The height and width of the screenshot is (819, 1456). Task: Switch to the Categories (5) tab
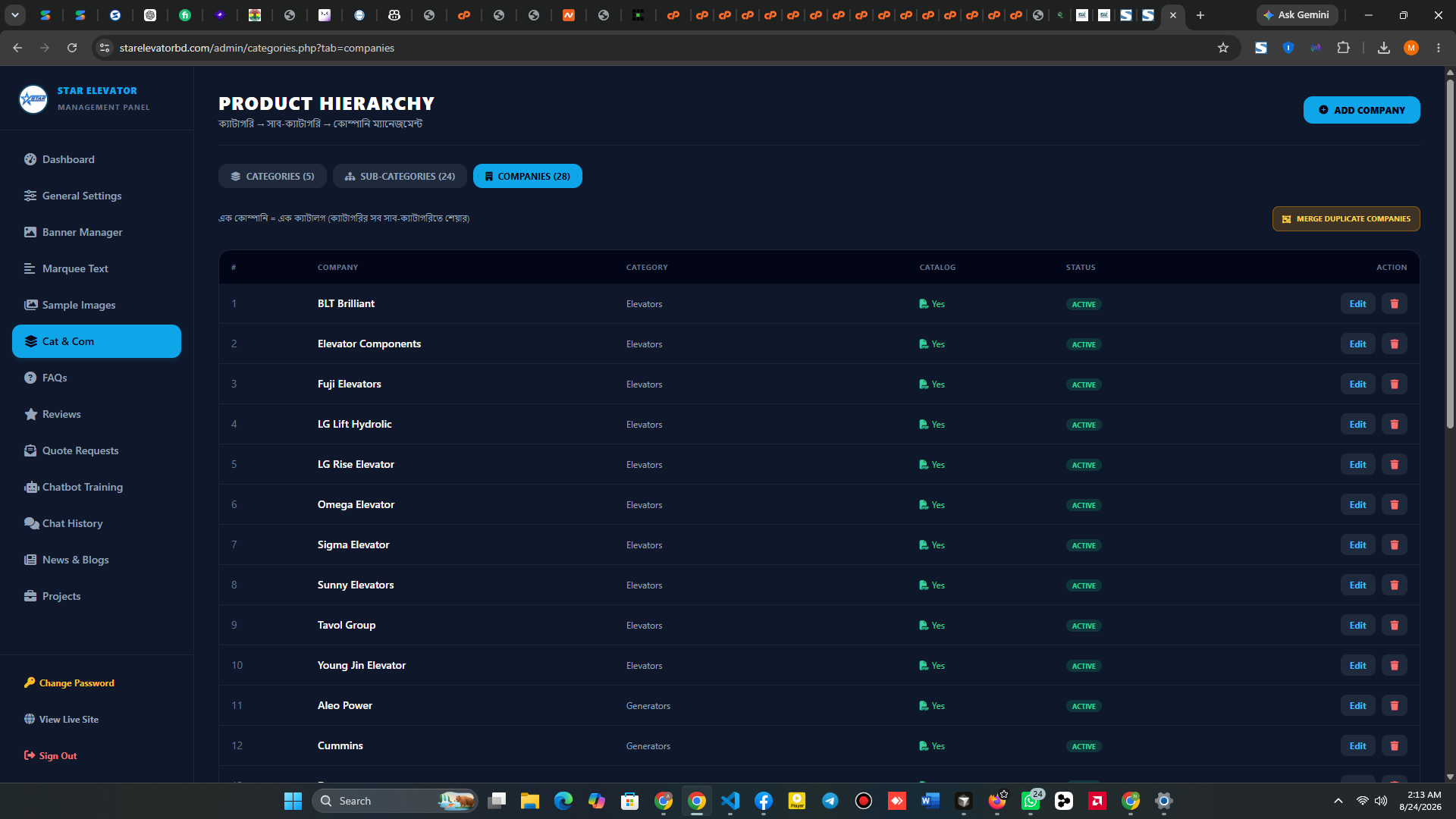tap(272, 176)
